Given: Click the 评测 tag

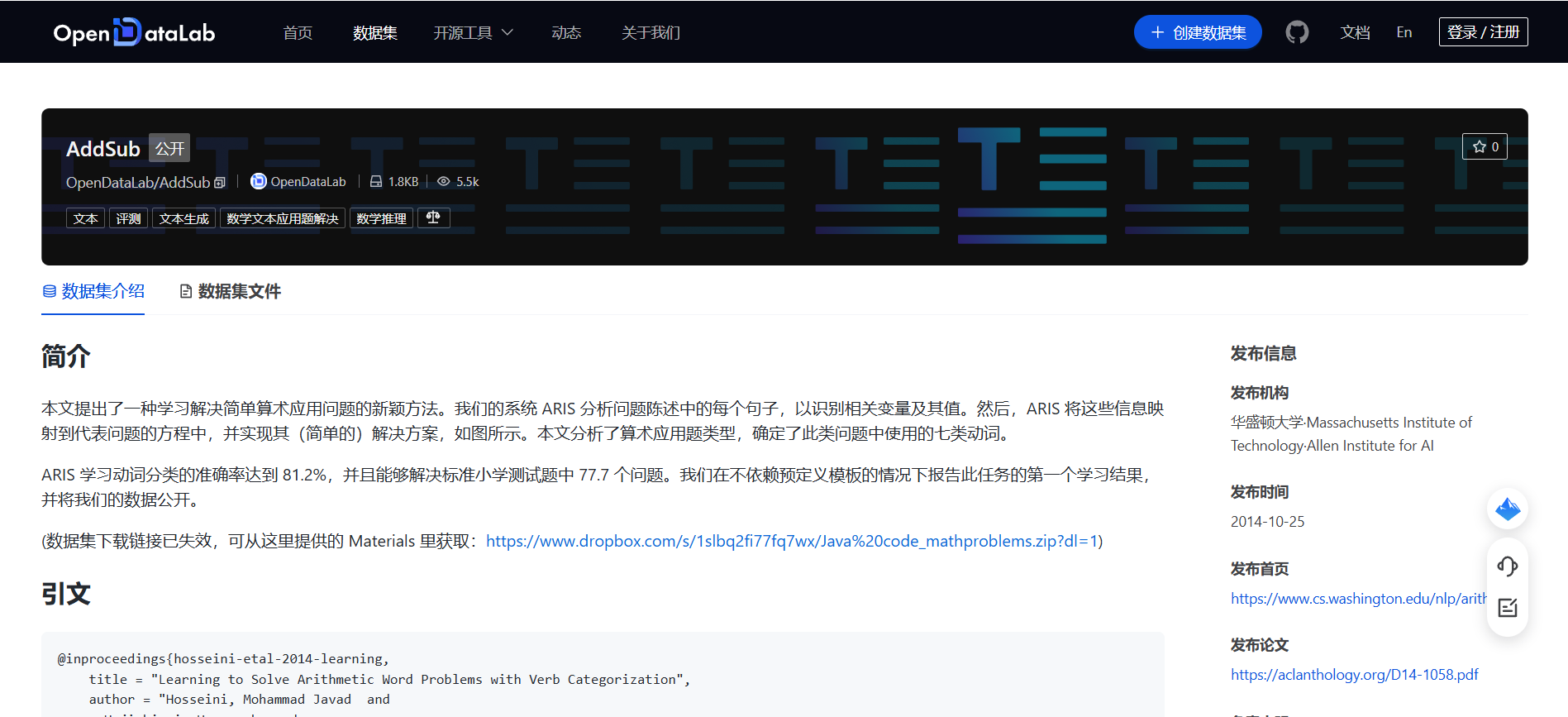Looking at the screenshot, I should tap(128, 218).
